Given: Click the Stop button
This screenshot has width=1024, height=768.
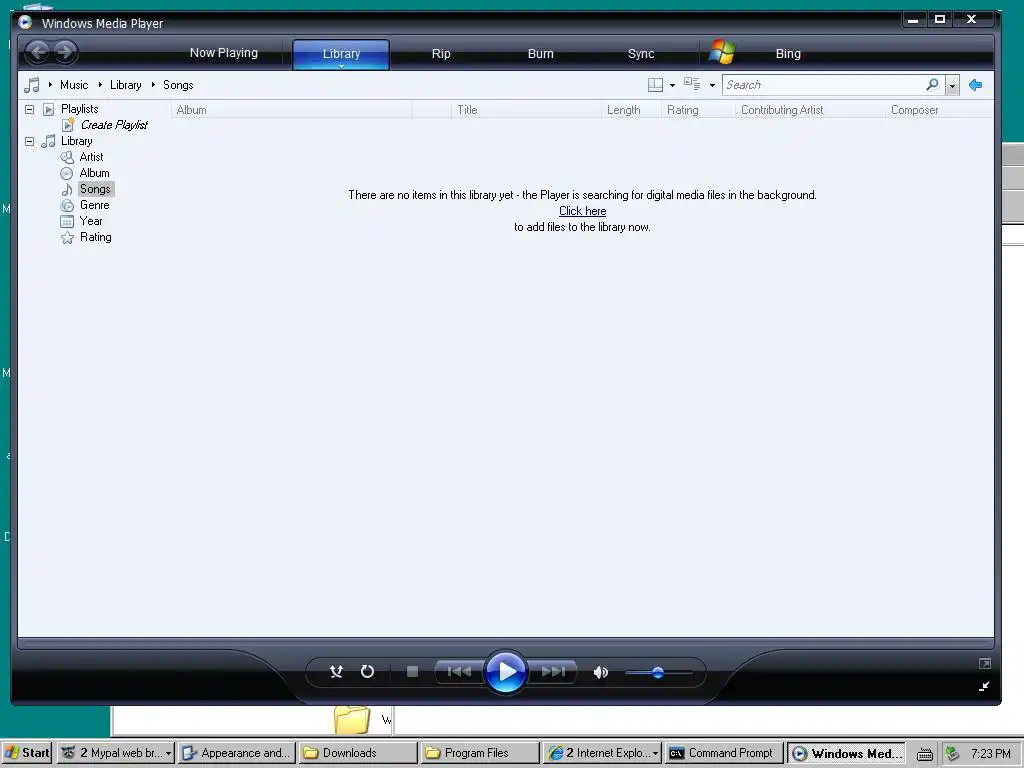Looking at the screenshot, I should (x=412, y=671).
